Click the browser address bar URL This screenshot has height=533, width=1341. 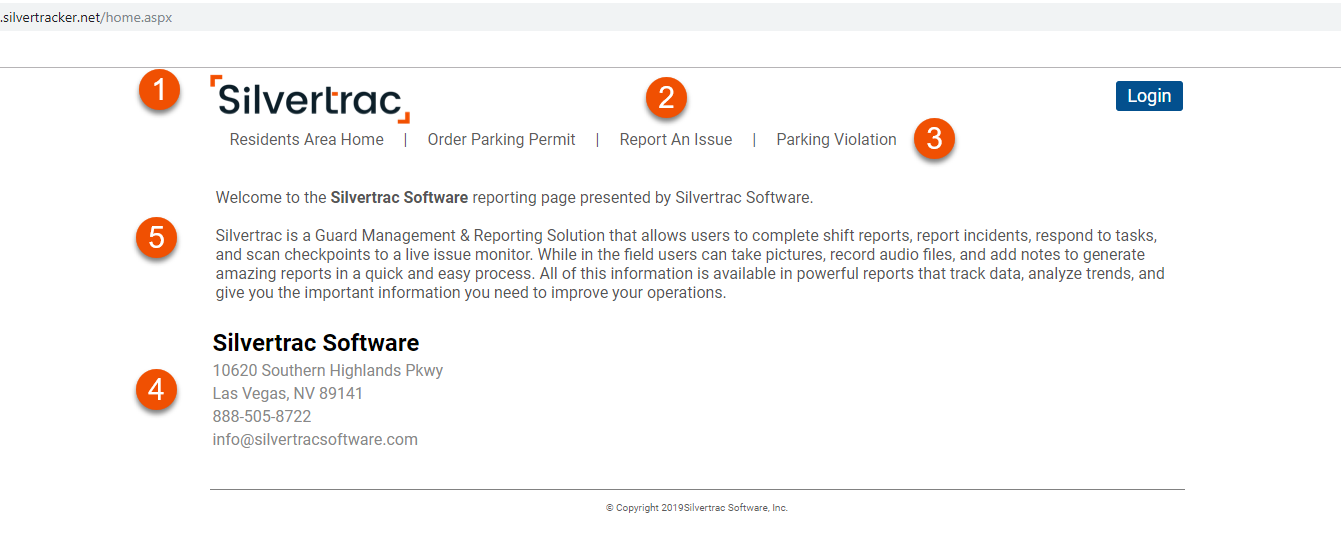click(87, 18)
